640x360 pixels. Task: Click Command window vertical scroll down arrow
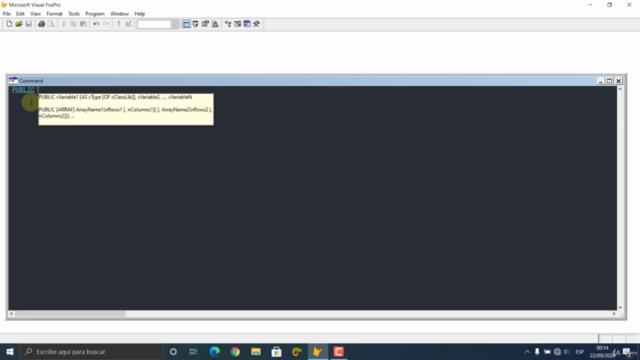click(620, 307)
